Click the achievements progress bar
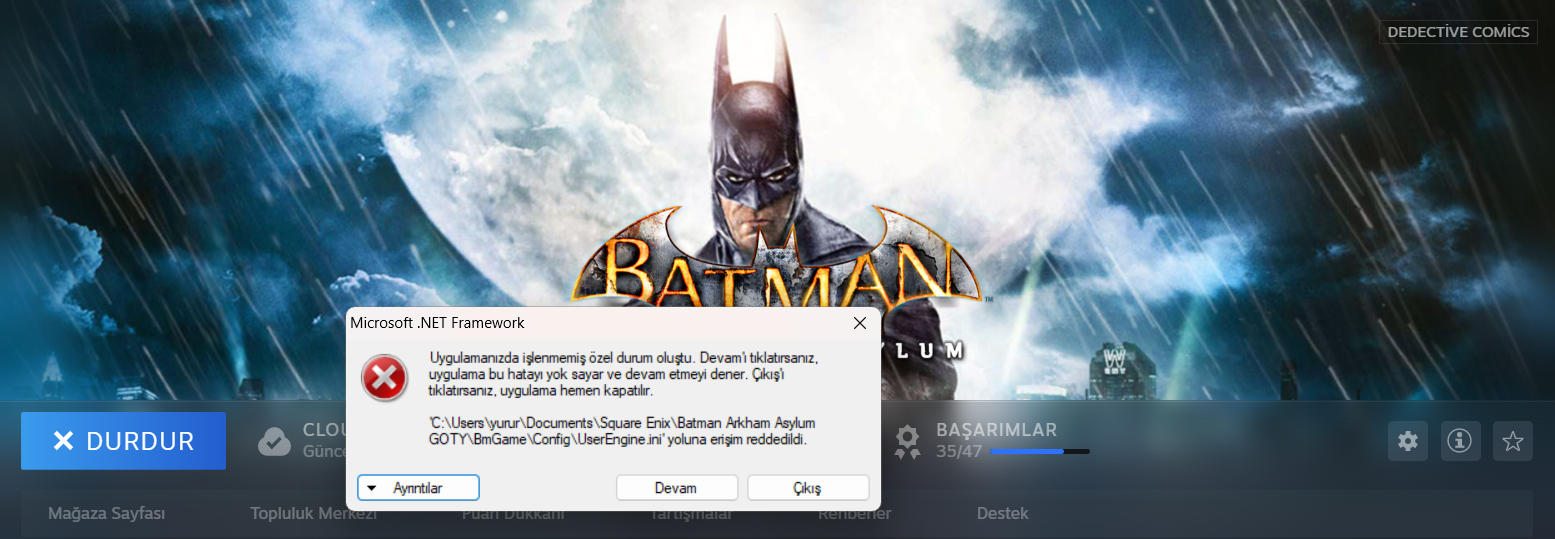Screen dimensions: 1555x539 (x=1039, y=452)
